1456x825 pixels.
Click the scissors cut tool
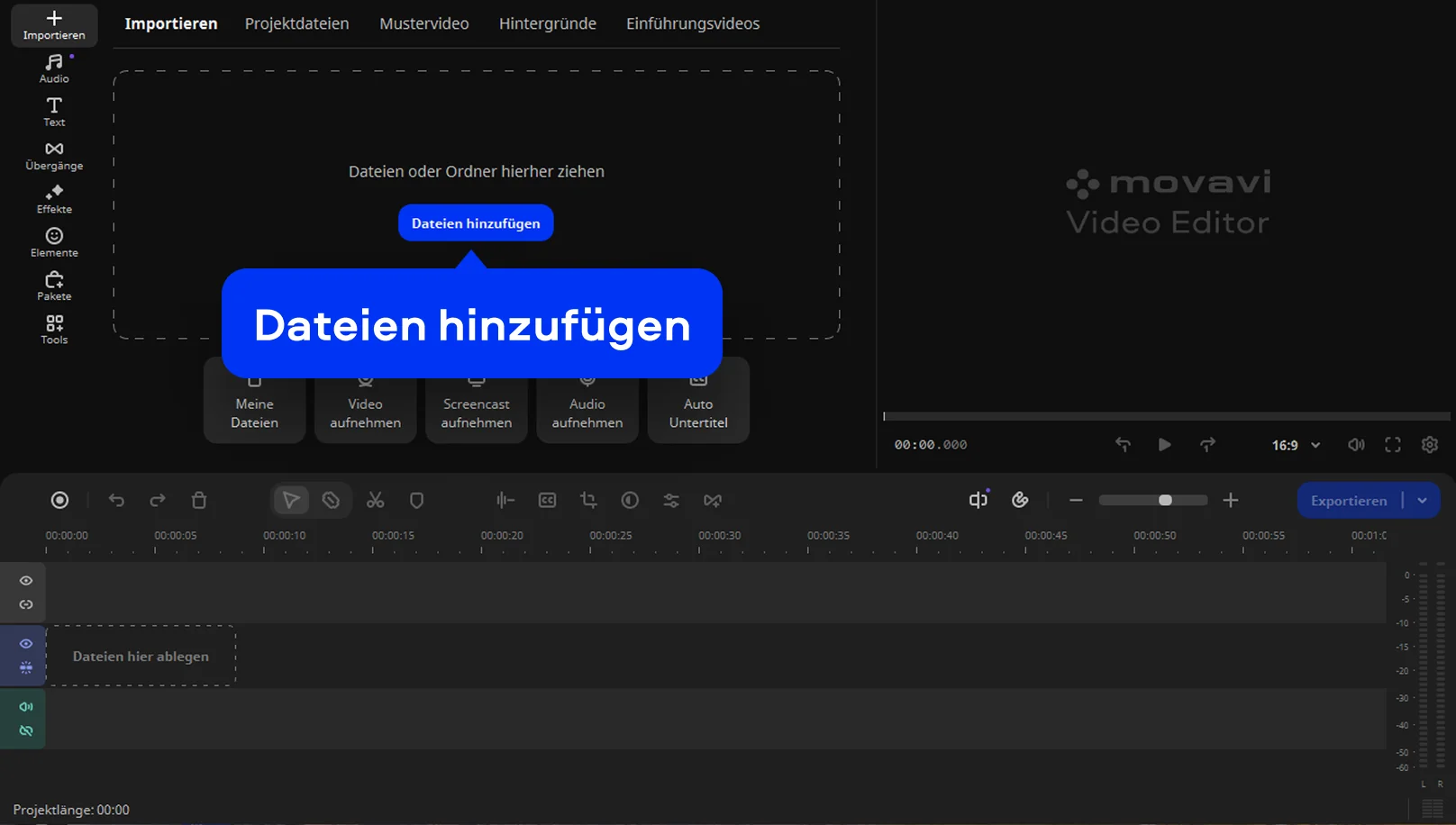pos(376,500)
